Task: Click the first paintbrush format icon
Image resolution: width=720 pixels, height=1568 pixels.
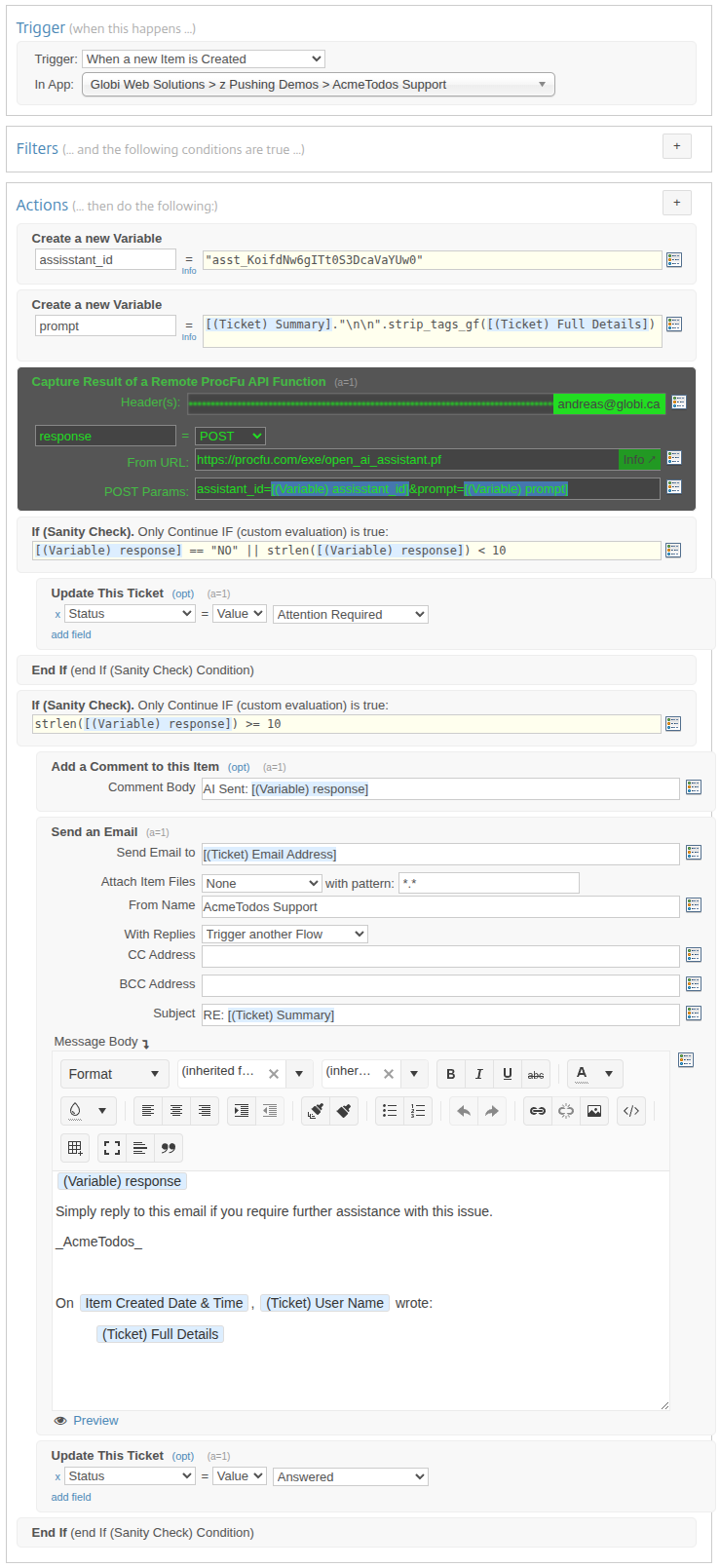Action: [x=316, y=1111]
